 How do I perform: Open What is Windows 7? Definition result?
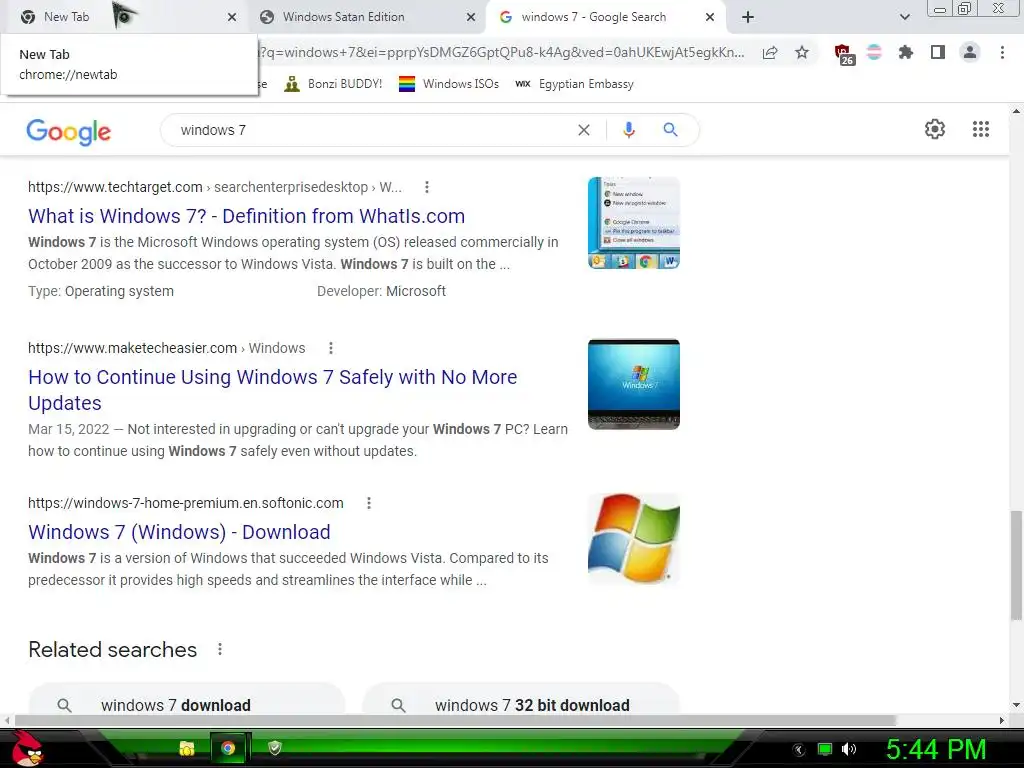tap(246, 216)
